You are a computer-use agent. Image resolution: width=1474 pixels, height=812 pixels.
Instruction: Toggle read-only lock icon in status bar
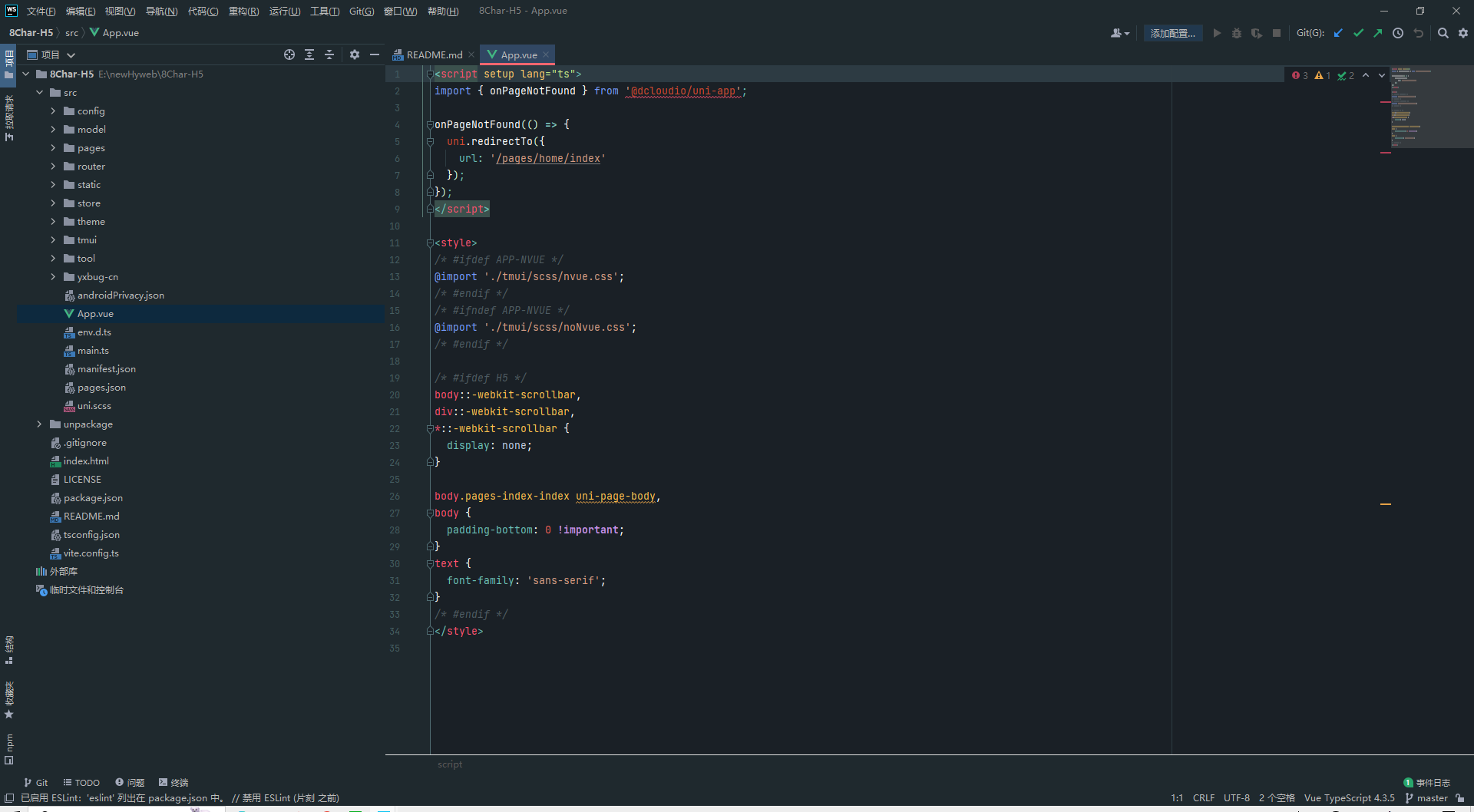point(1460,798)
